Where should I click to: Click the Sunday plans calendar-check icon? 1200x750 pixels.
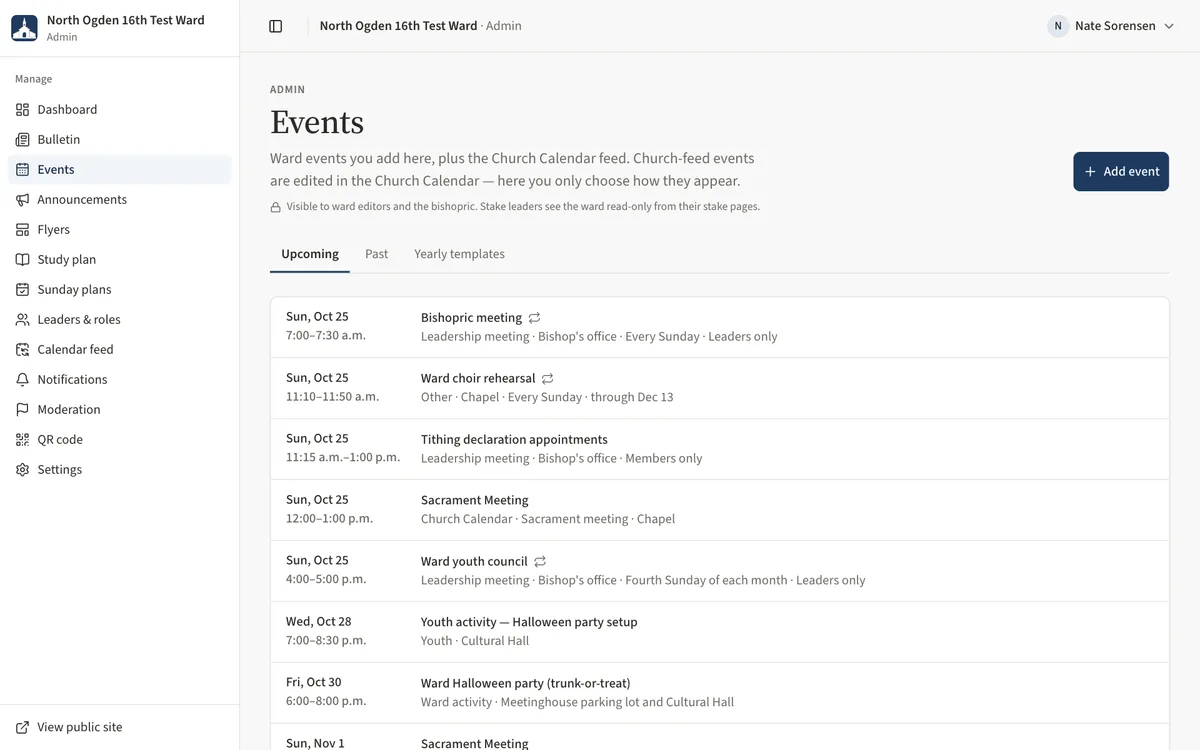22,290
